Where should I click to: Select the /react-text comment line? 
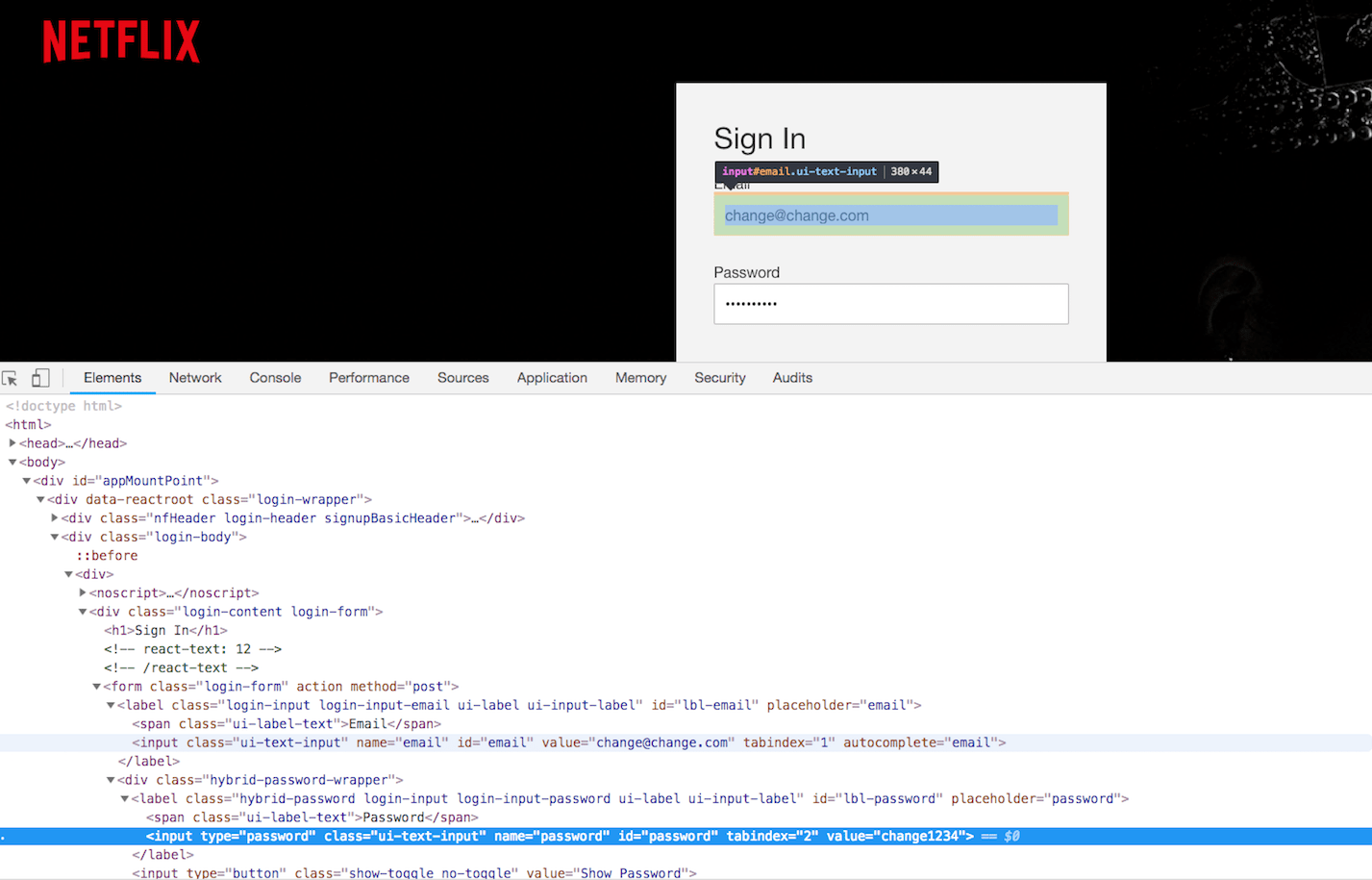click(x=181, y=667)
